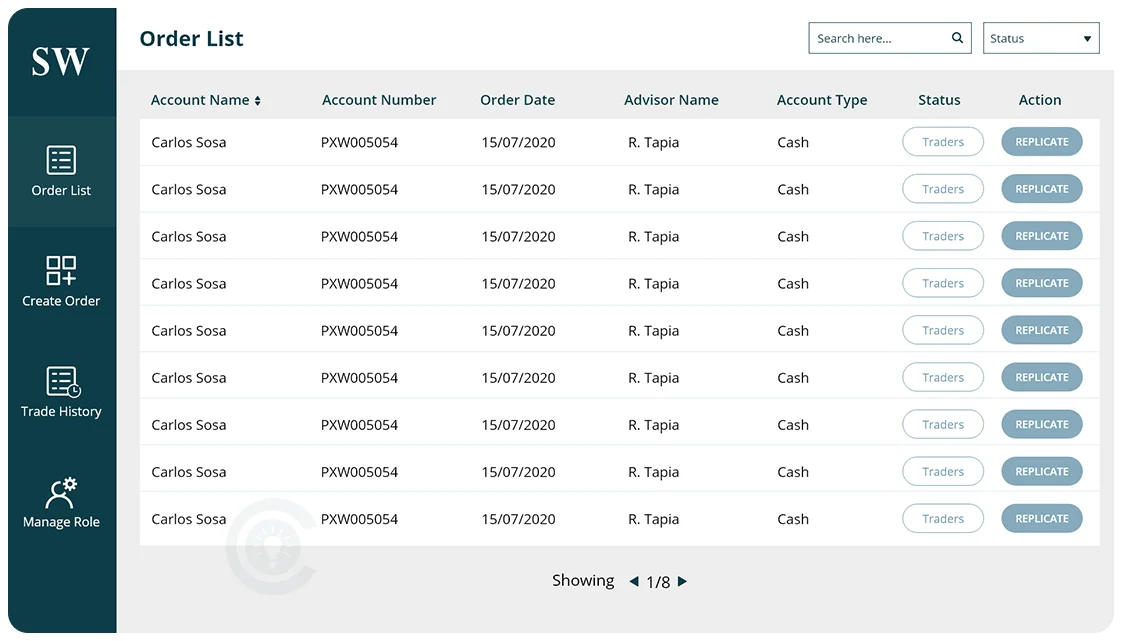Click Replicate button in fourth row

(x=1041, y=284)
